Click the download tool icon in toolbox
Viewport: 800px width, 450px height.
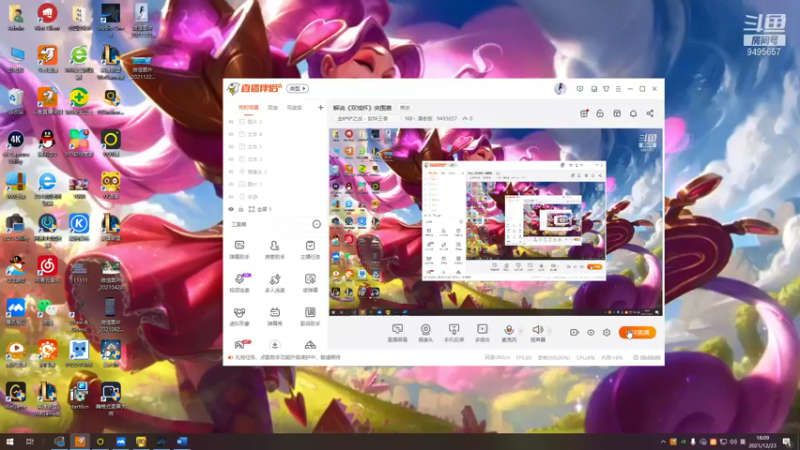(274, 345)
